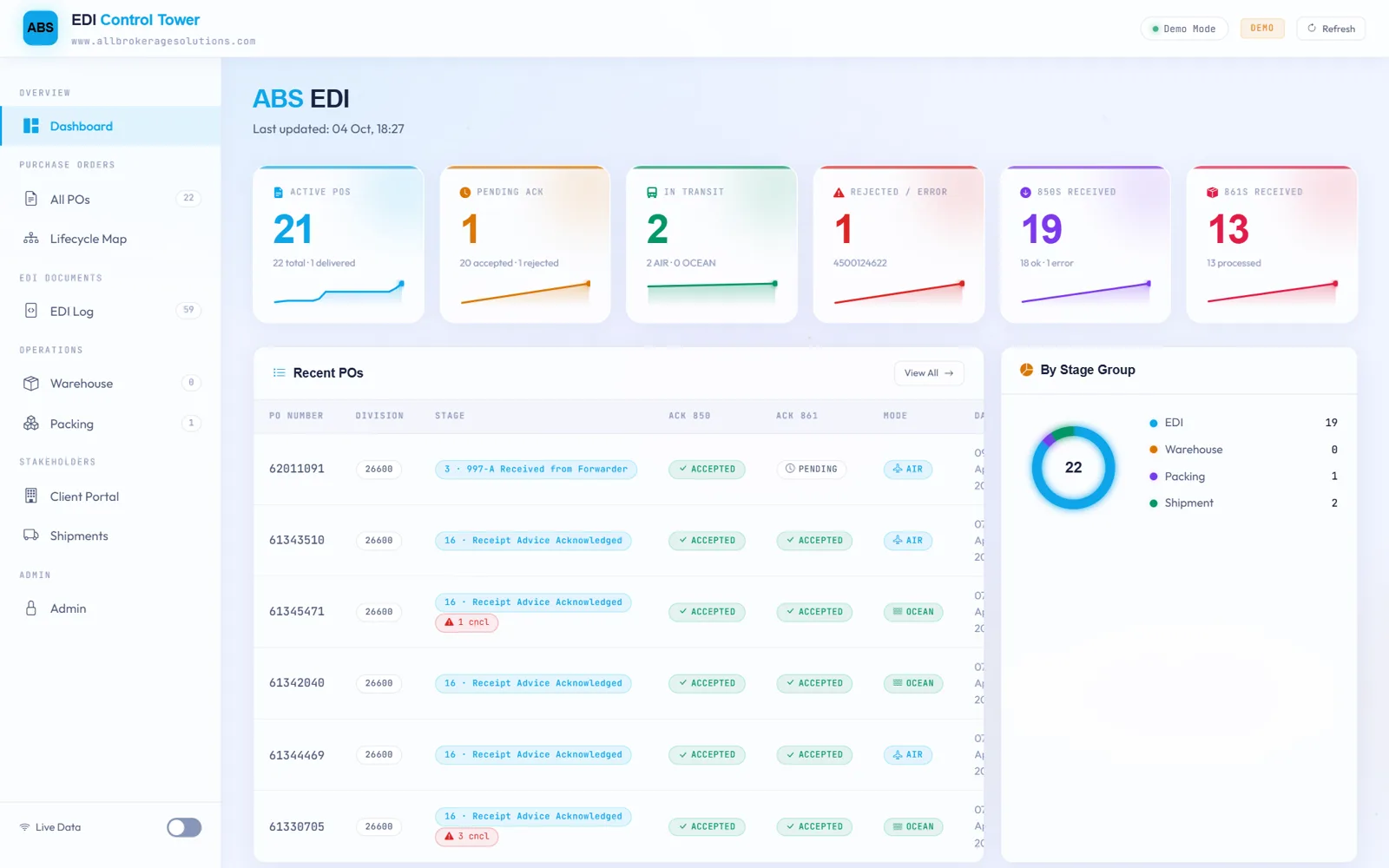Viewport: 1389px width, 868px height.
Task: Click OCEAN mode badge for PO 61345471
Action: tap(913, 612)
